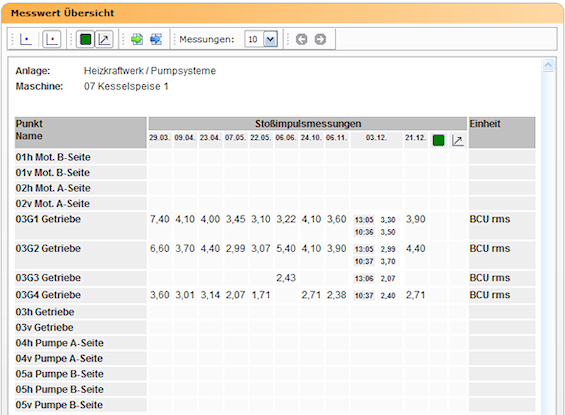Click value 4,40 under 21.12. column
This screenshot has width=565, height=415.
[x=415, y=248]
